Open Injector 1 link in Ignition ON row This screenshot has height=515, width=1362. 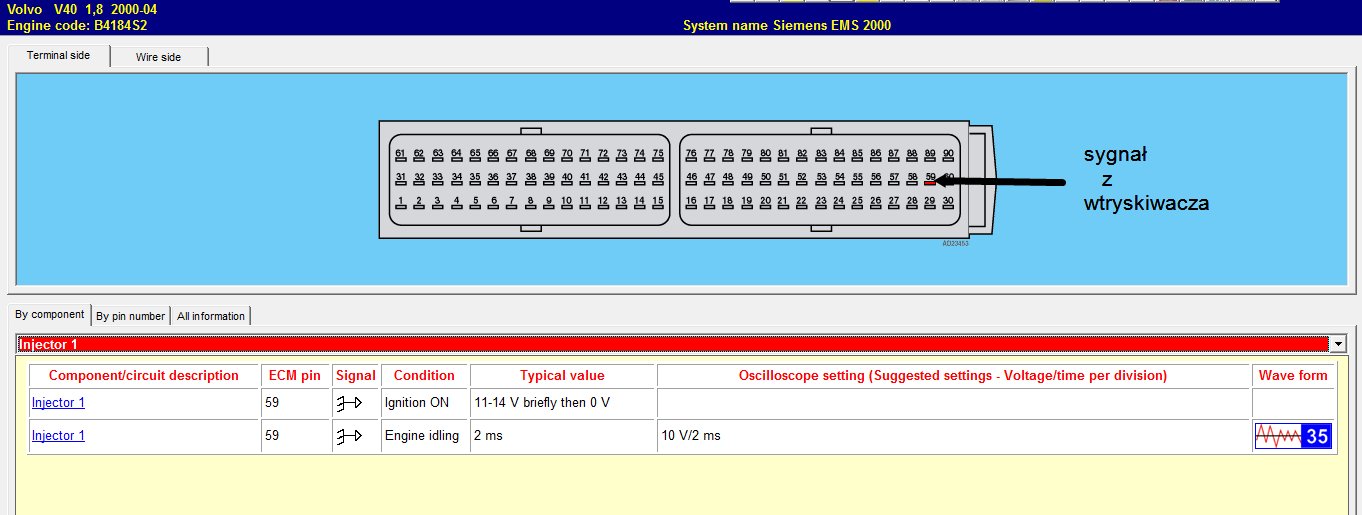(58, 404)
